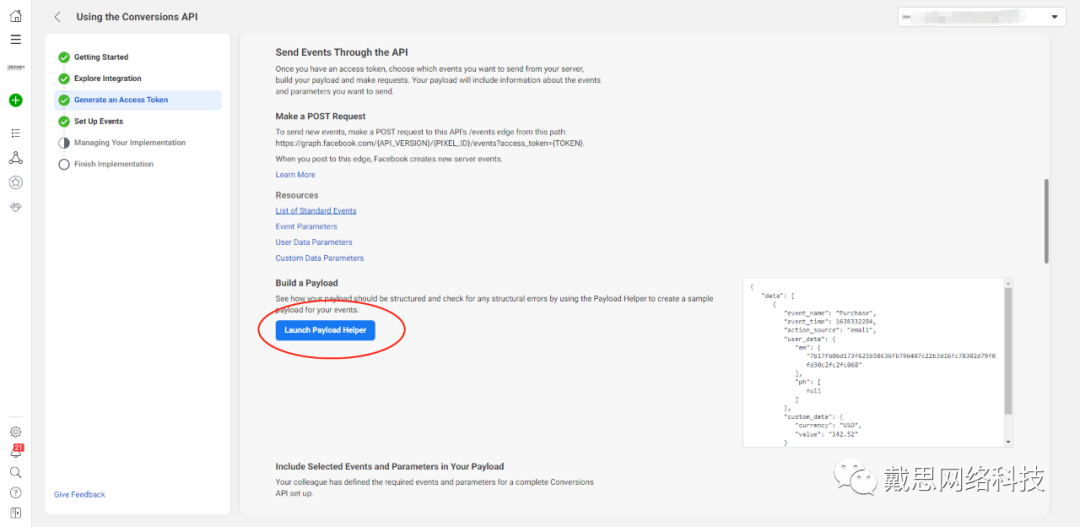The height and width of the screenshot is (527, 1080).
Task: Open the data sources triangle-node icon
Action: pos(15,158)
